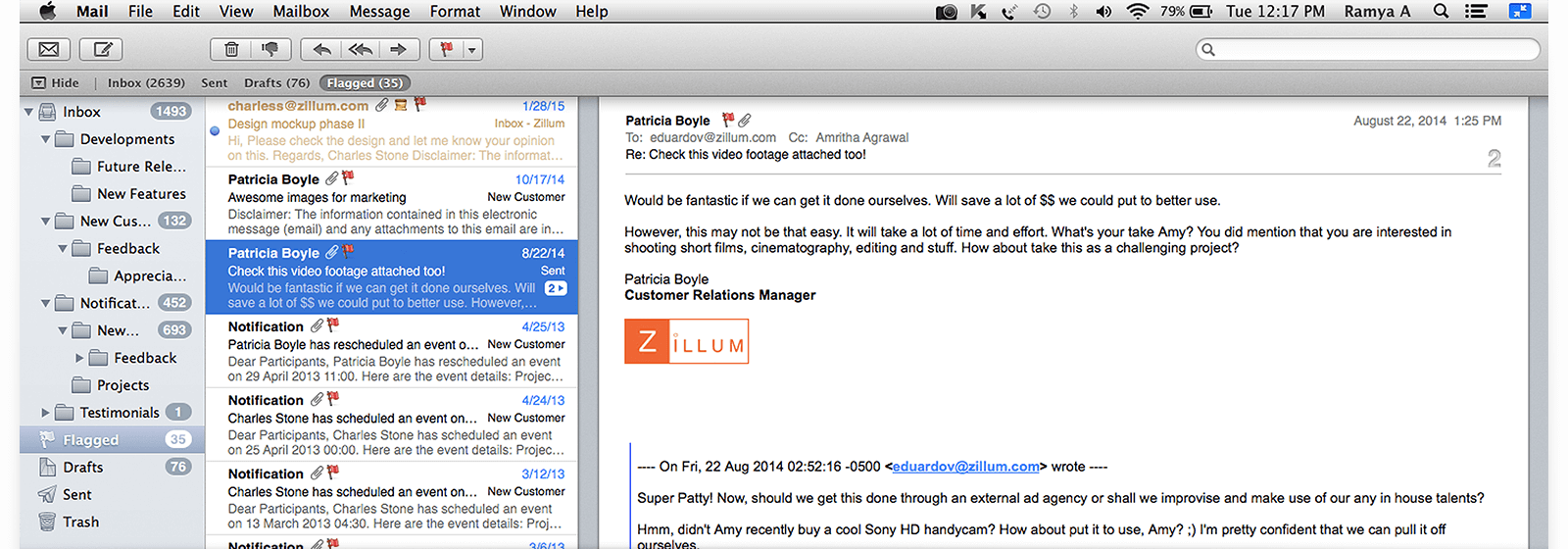This screenshot has width=1568, height=549.
Task: Collapse the New... folder with 693 badge
Action: pos(63,331)
